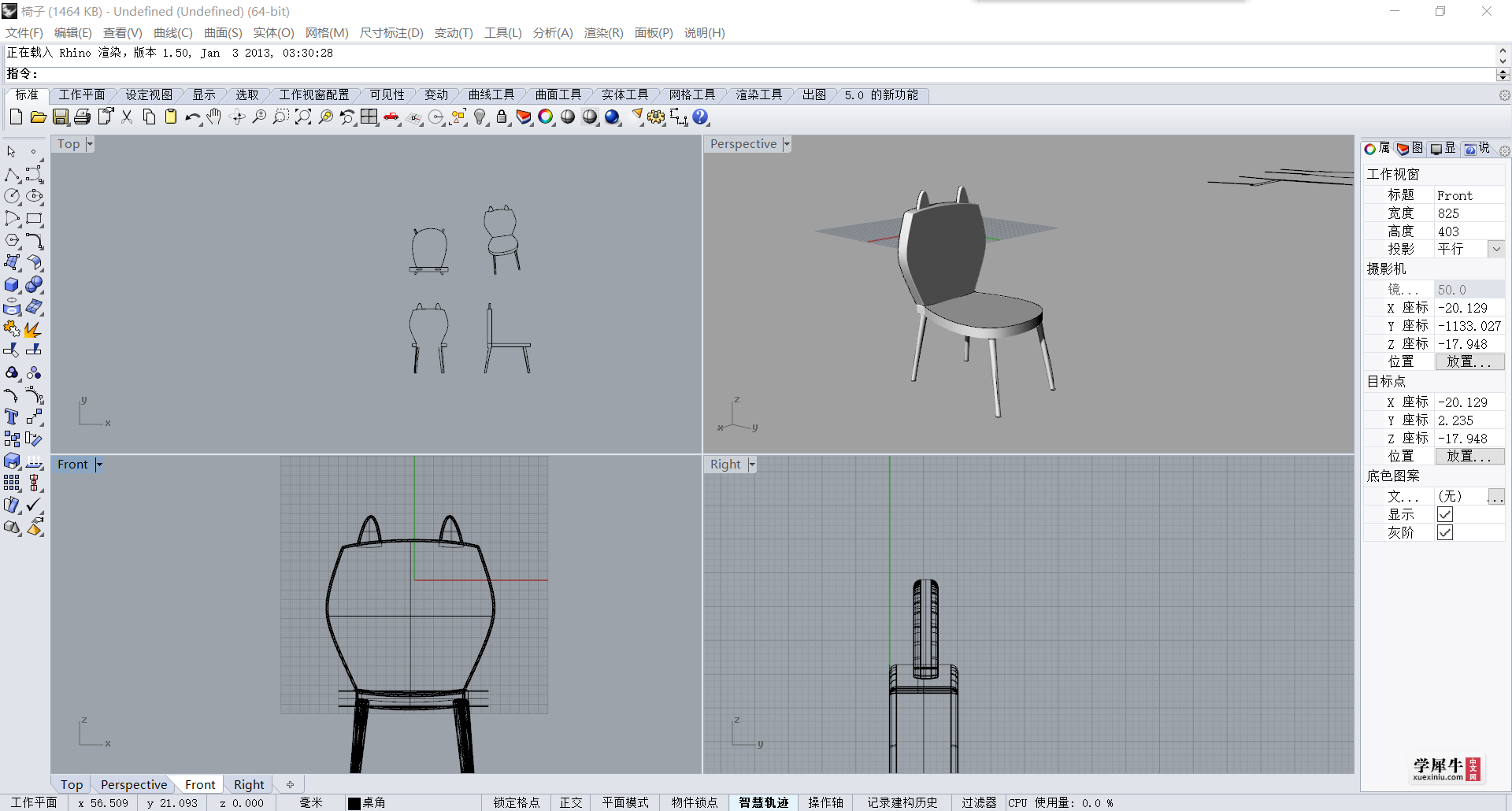The width and height of the screenshot is (1512, 811).
Task: Select the Circle tool in sidebar
Action: tap(12, 196)
